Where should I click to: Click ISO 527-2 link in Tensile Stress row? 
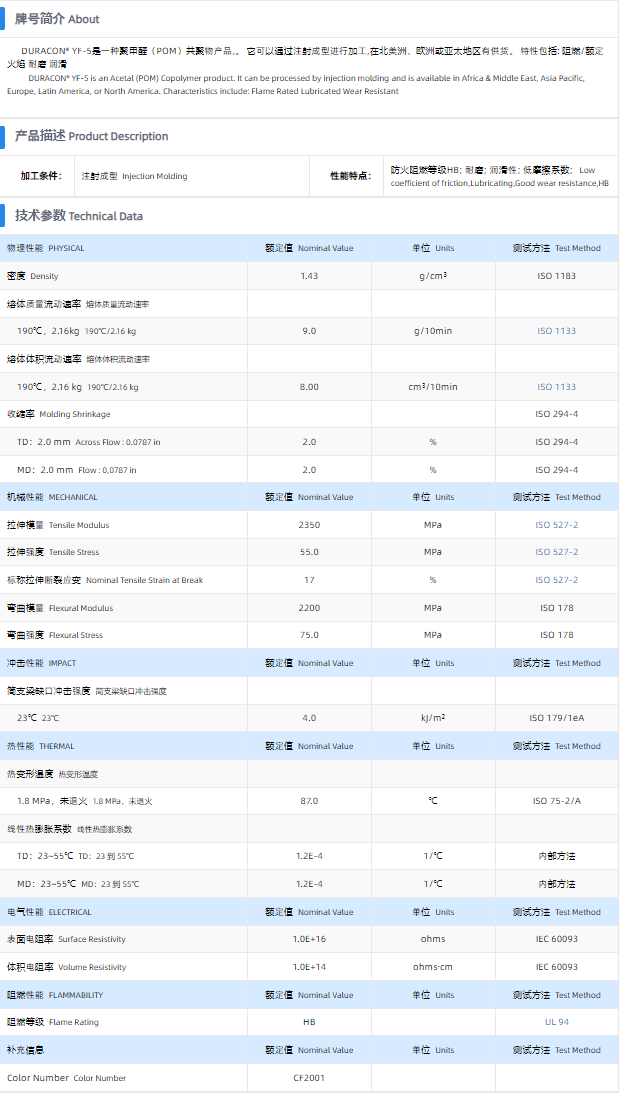[x=556, y=552]
